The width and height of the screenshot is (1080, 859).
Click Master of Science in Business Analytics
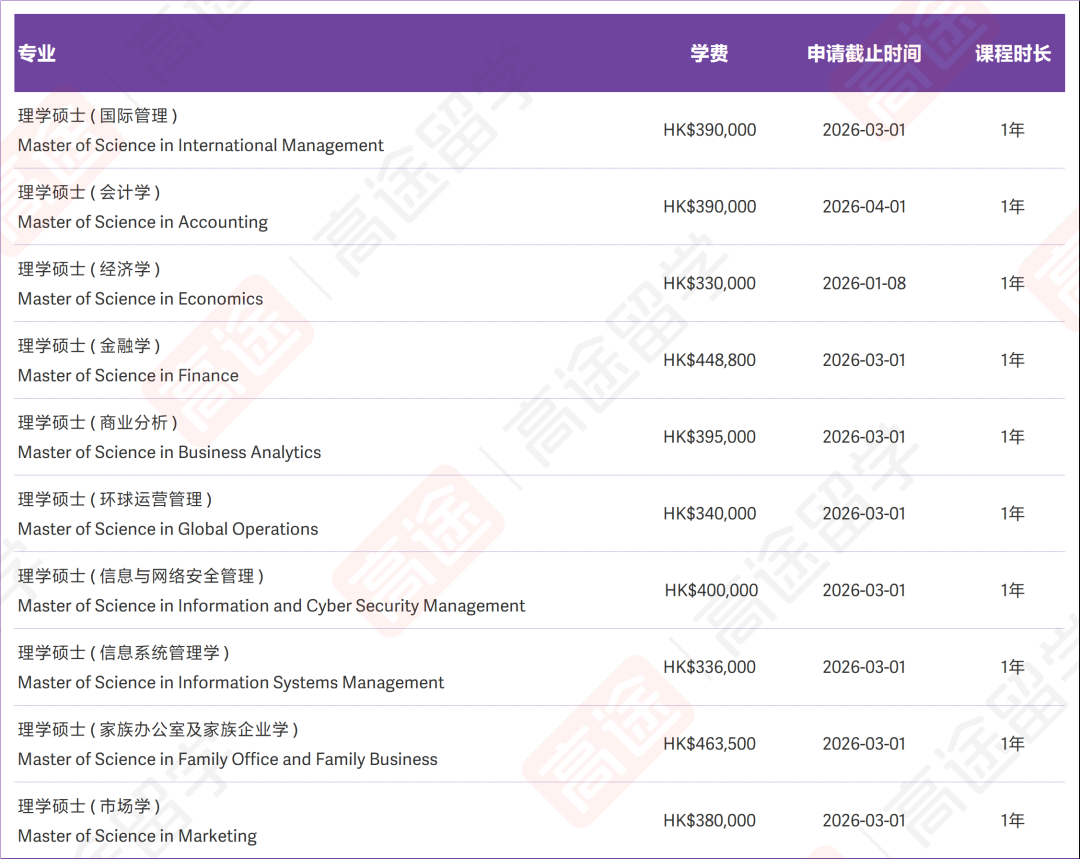coord(169,452)
